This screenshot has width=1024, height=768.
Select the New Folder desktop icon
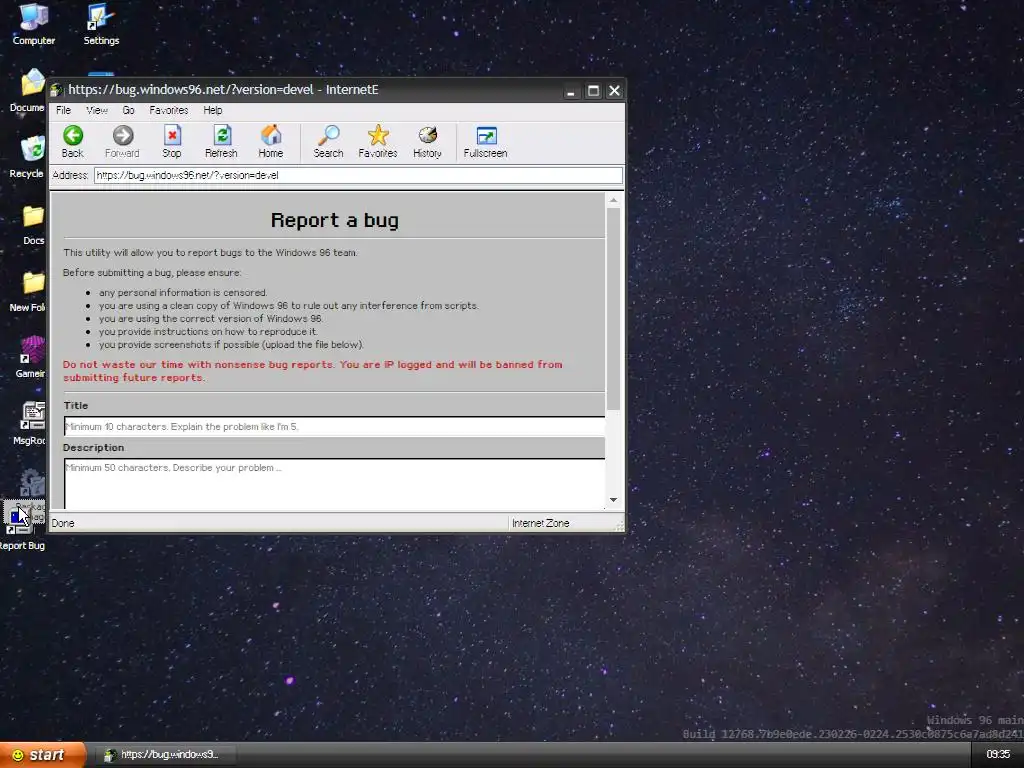click(x=27, y=292)
